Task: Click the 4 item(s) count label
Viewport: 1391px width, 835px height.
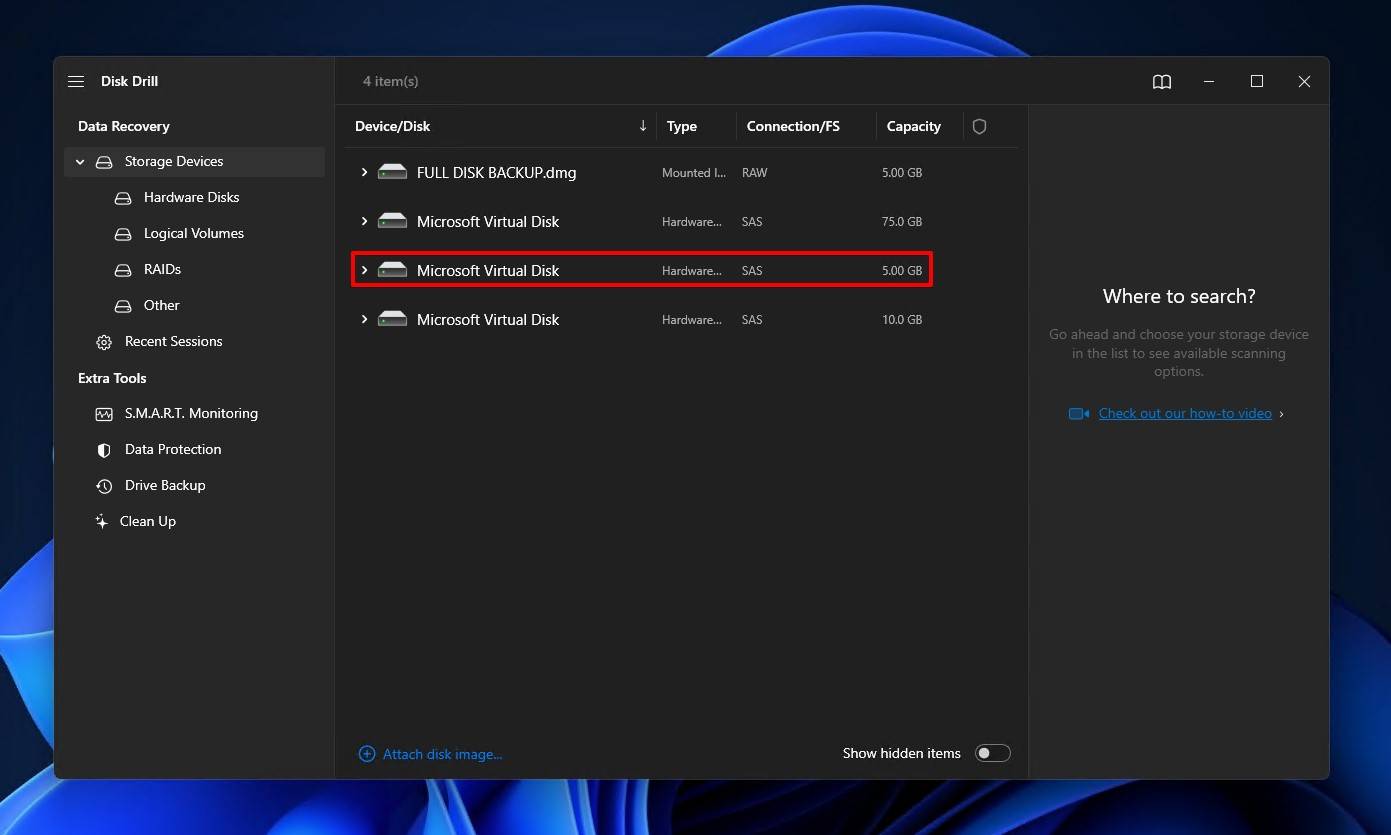Action: [x=391, y=82]
